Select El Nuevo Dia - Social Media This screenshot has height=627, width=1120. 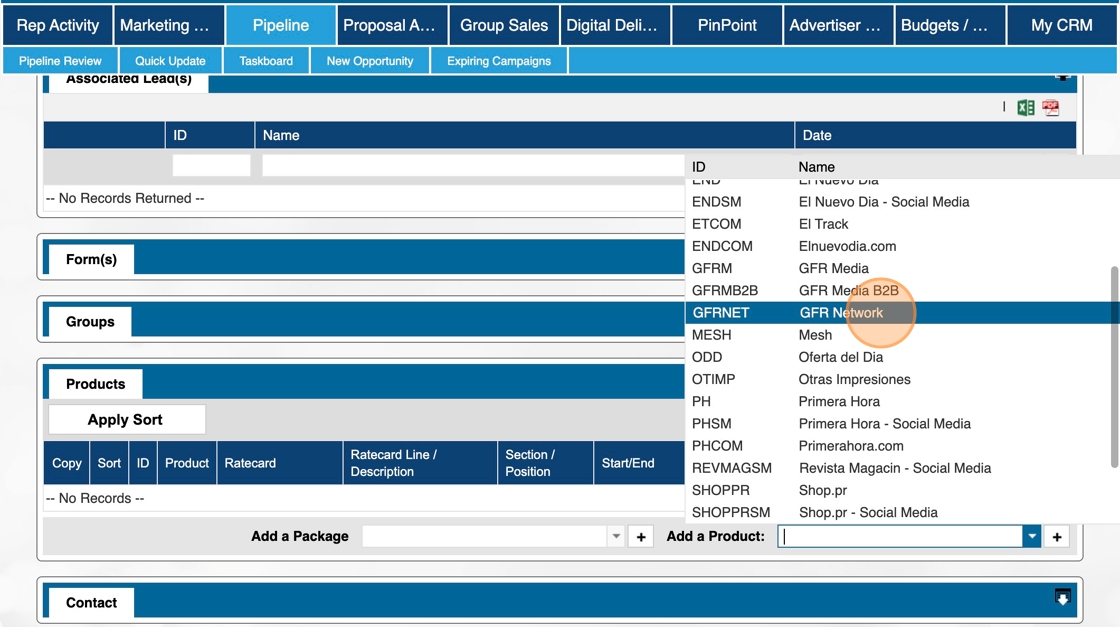coord(902,202)
